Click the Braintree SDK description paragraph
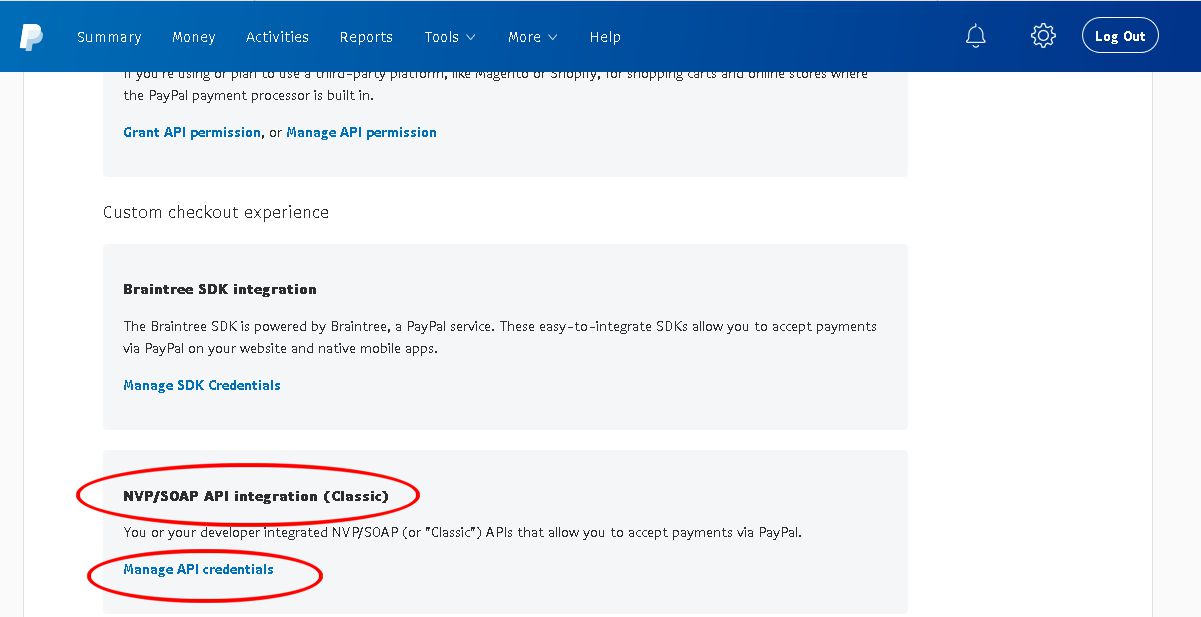 click(500, 337)
